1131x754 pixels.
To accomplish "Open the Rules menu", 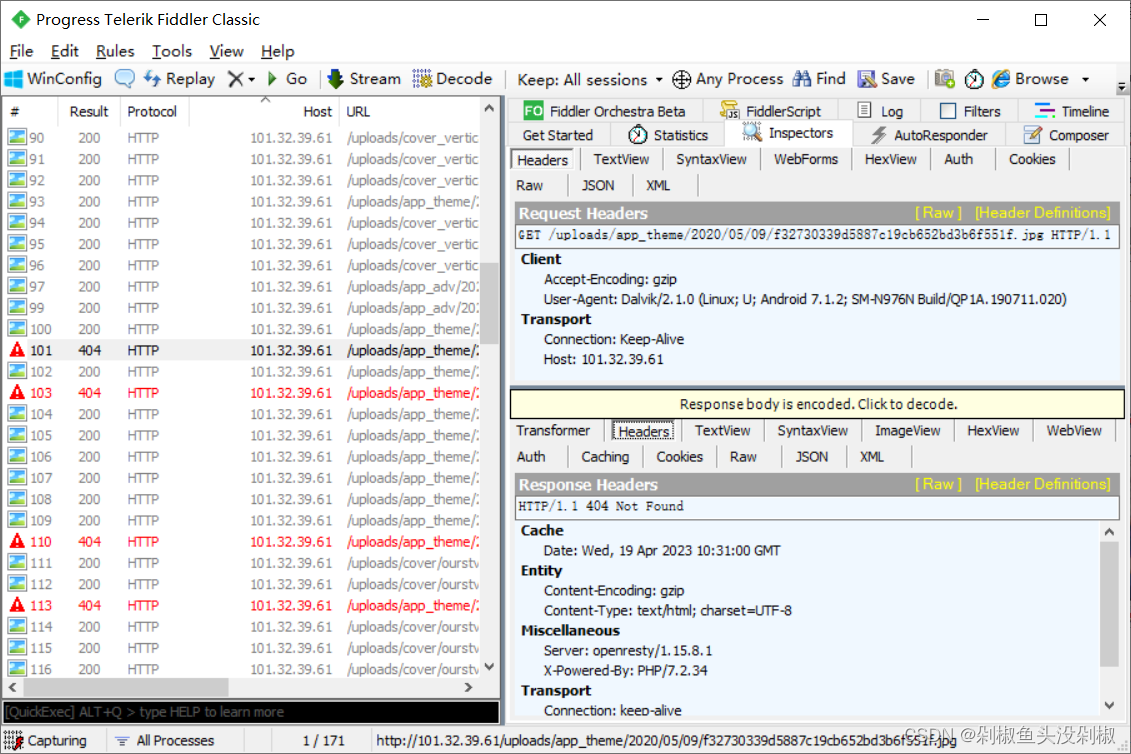I will coord(115,51).
